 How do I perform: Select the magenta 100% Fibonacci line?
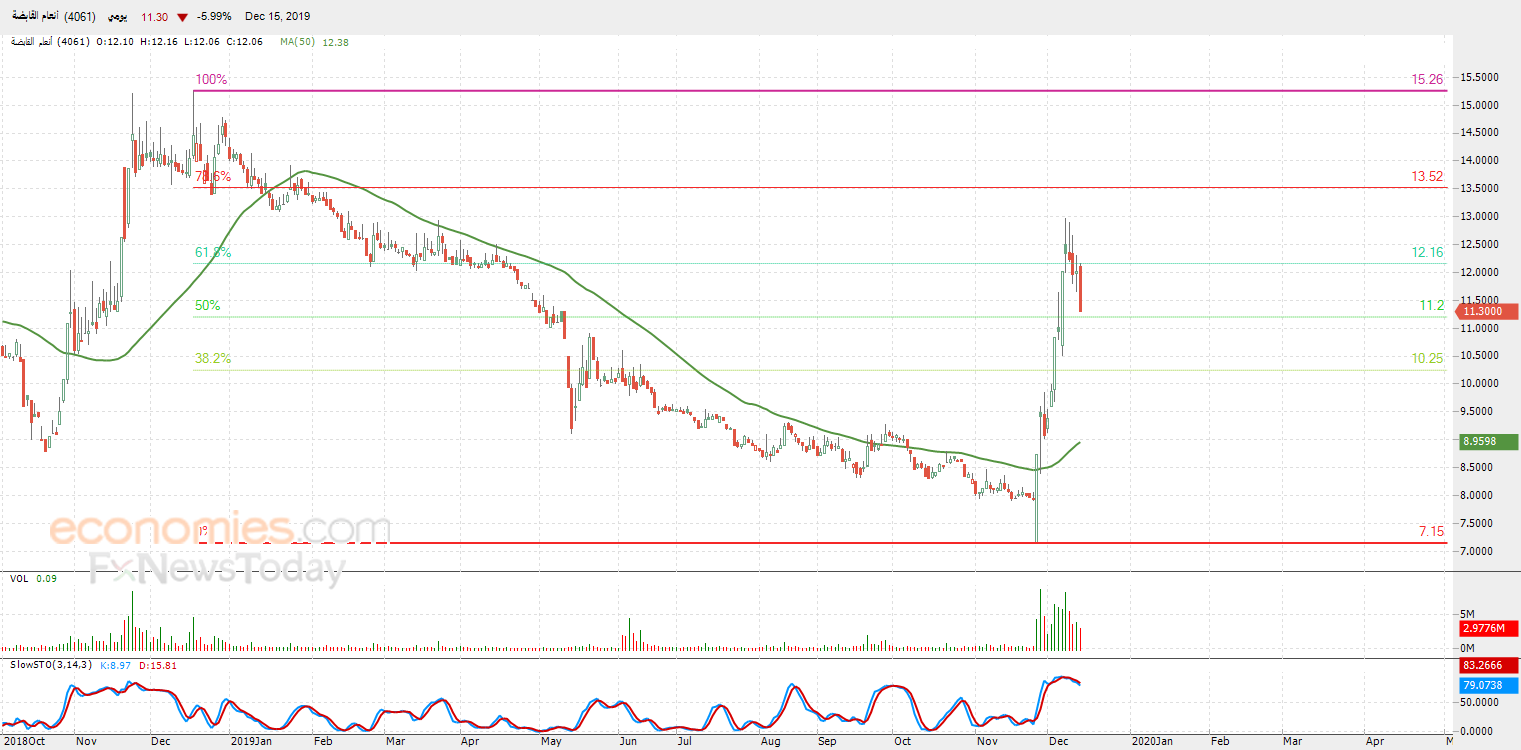tap(820, 91)
